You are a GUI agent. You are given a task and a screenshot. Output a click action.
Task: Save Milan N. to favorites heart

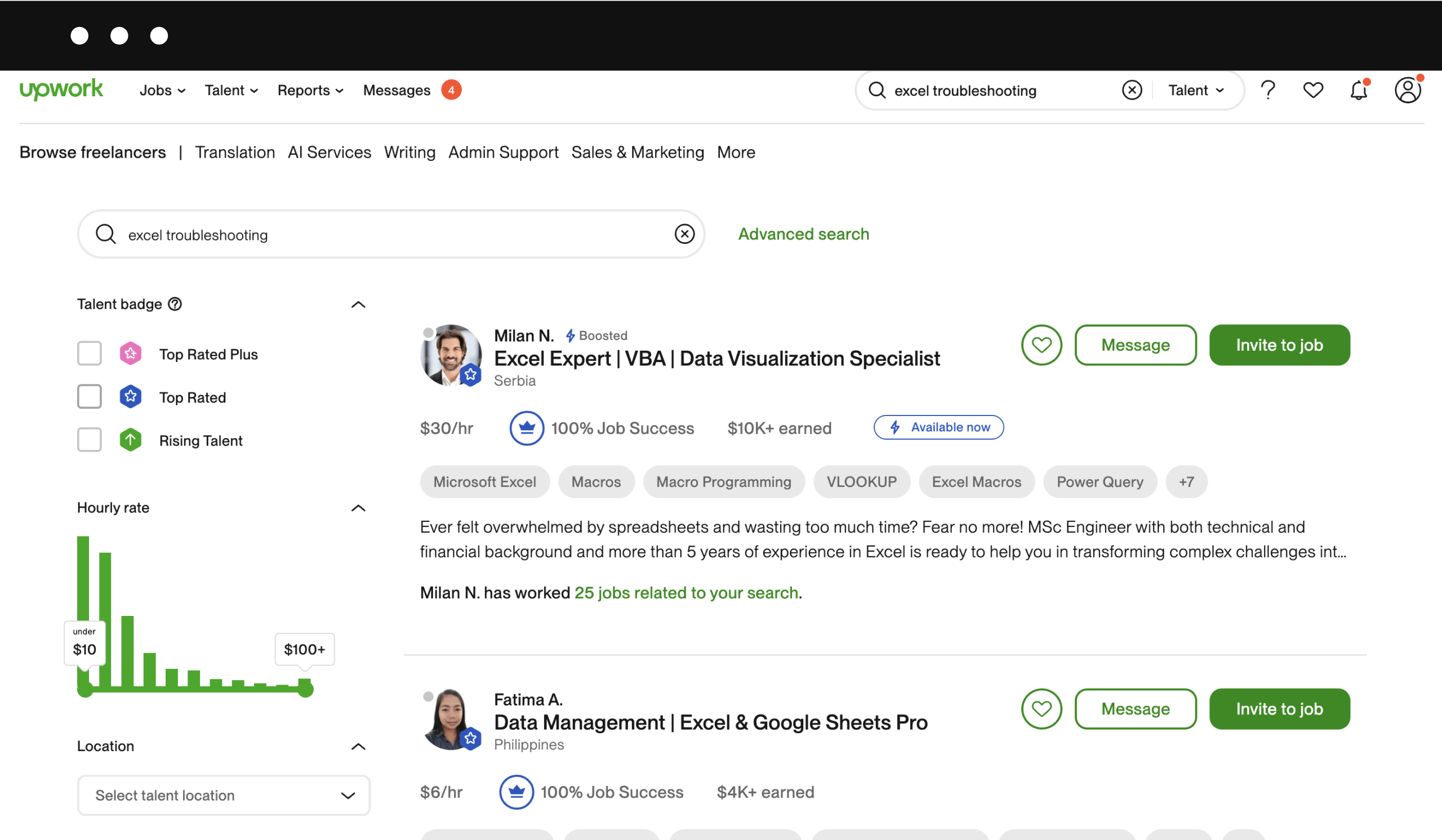point(1042,345)
